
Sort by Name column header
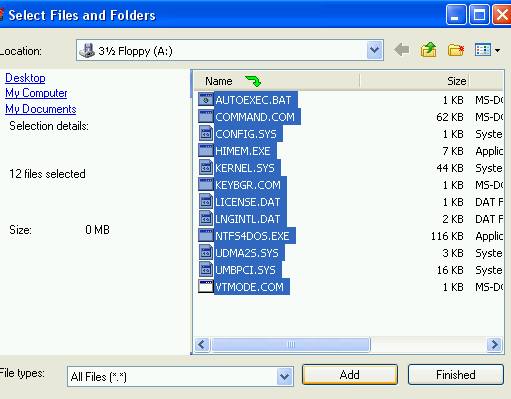(x=277, y=81)
